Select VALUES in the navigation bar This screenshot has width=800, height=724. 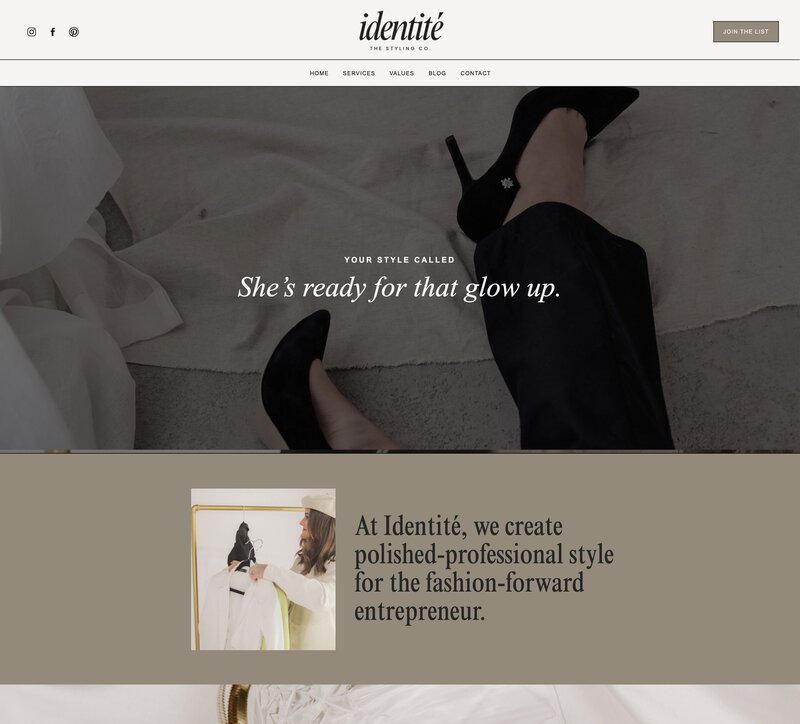coord(402,73)
